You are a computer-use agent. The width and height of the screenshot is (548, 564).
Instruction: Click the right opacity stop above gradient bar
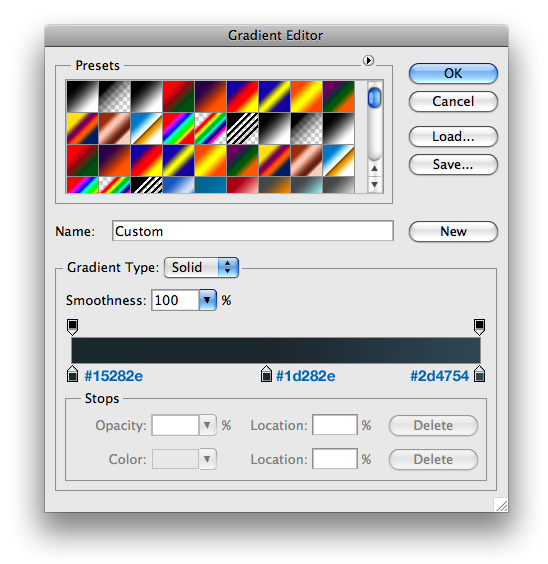click(479, 327)
